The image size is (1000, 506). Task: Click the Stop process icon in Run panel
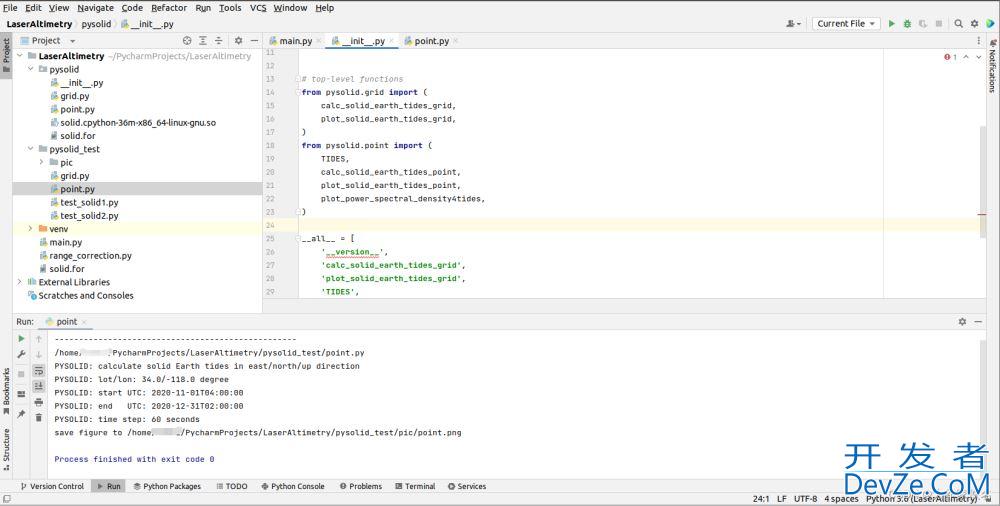pyautogui.click(x=21, y=374)
